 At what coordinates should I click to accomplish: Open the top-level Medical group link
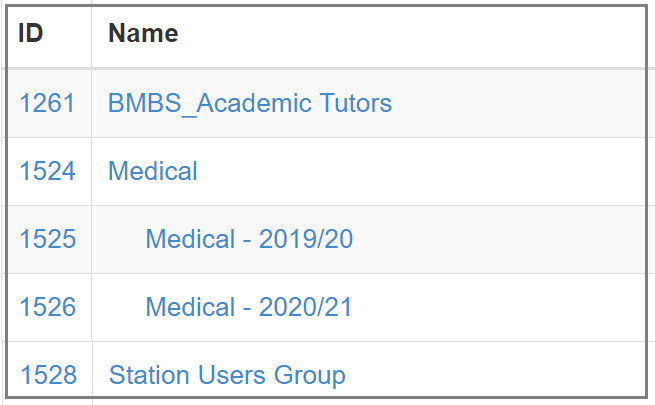coord(152,171)
